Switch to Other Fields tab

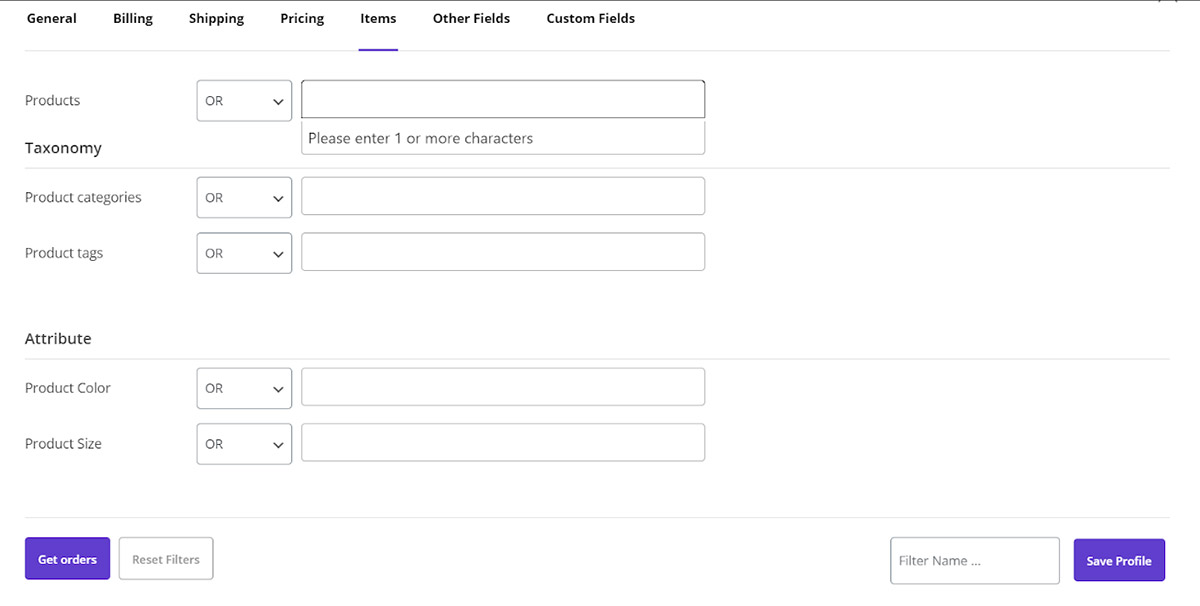coord(471,19)
